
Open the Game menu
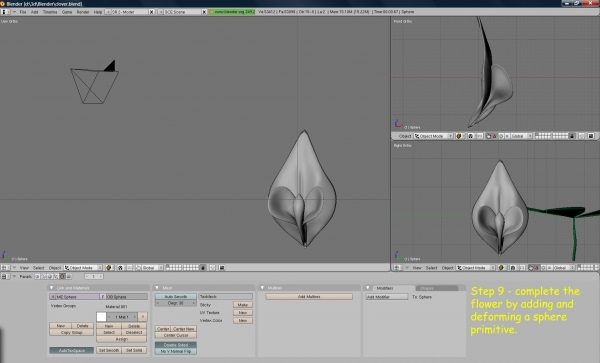(x=67, y=12)
